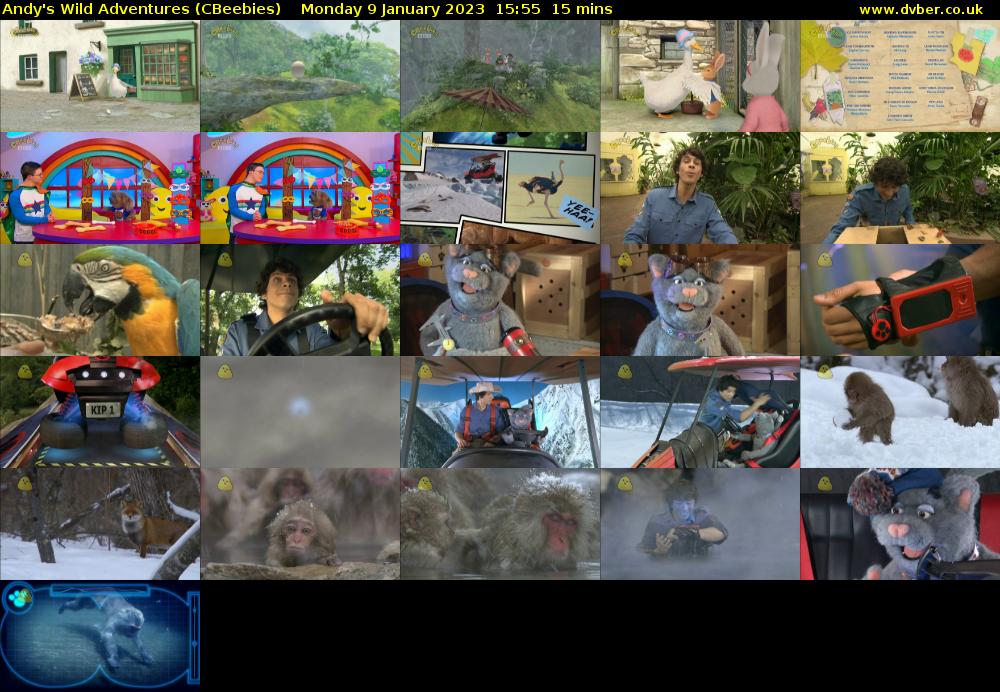Open thumbnail of mossy tree branch with egg
Image resolution: width=1000 pixels, height=692 pixels.
(300, 76)
